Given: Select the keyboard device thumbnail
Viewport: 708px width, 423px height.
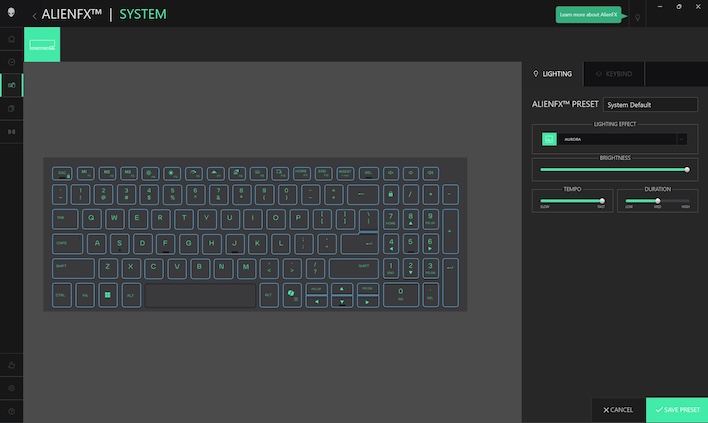Looking at the screenshot, I should [x=42, y=44].
